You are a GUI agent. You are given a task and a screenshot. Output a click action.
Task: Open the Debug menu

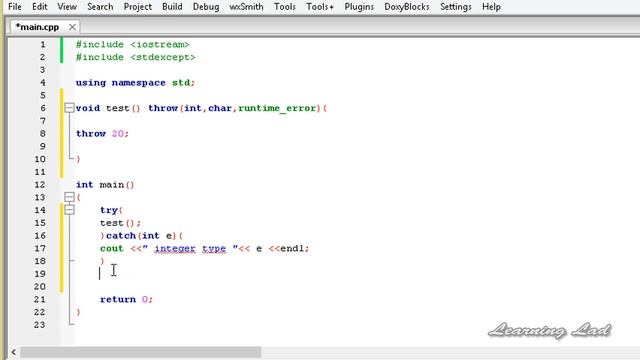pos(206,7)
